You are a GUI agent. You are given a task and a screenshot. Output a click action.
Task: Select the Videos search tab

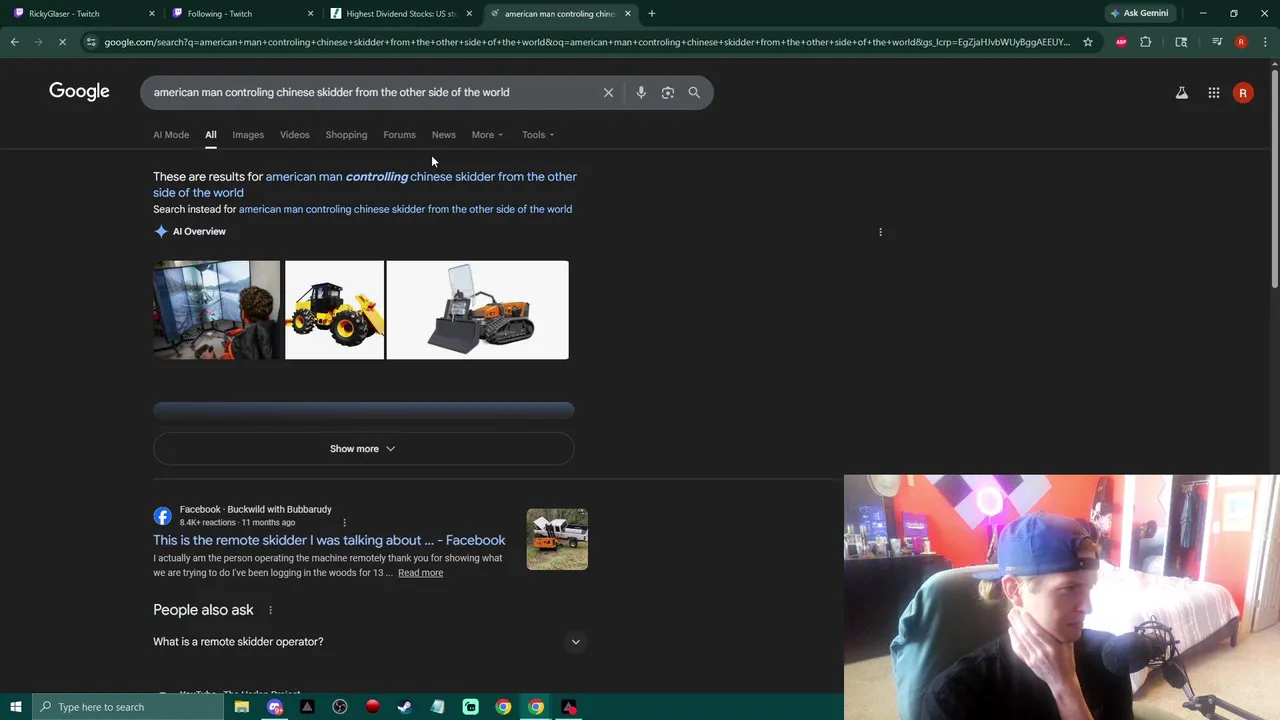click(295, 135)
